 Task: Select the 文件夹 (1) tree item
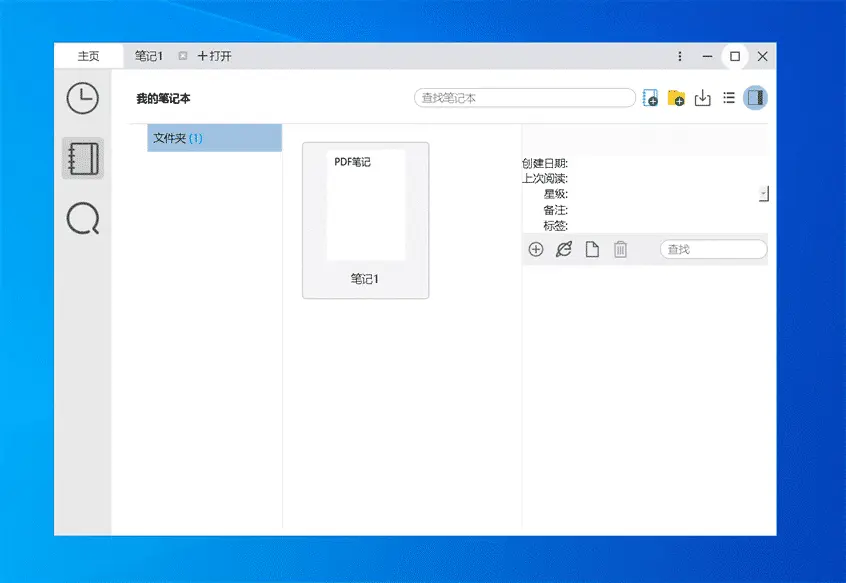click(x=215, y=138)
